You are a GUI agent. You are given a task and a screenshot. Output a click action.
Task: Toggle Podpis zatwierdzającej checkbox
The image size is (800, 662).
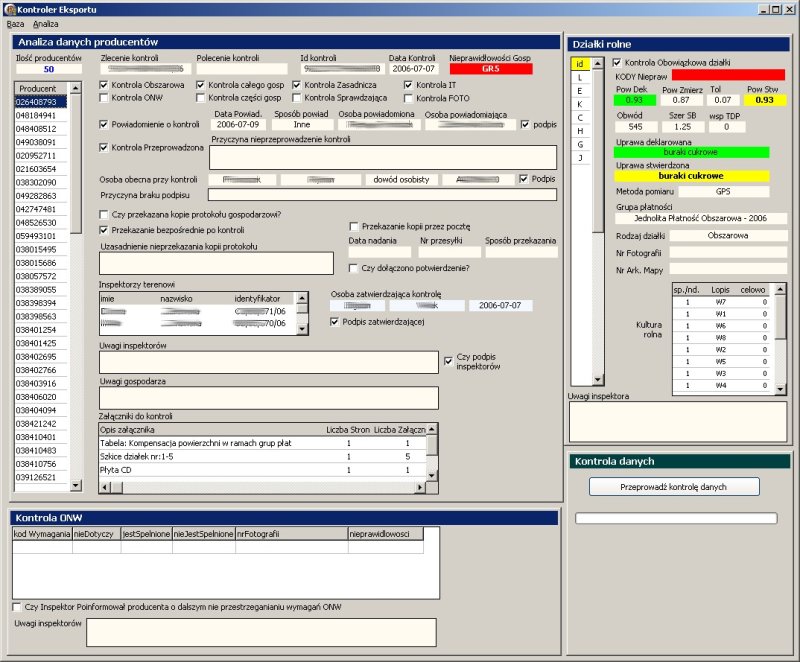pos(335,322)
